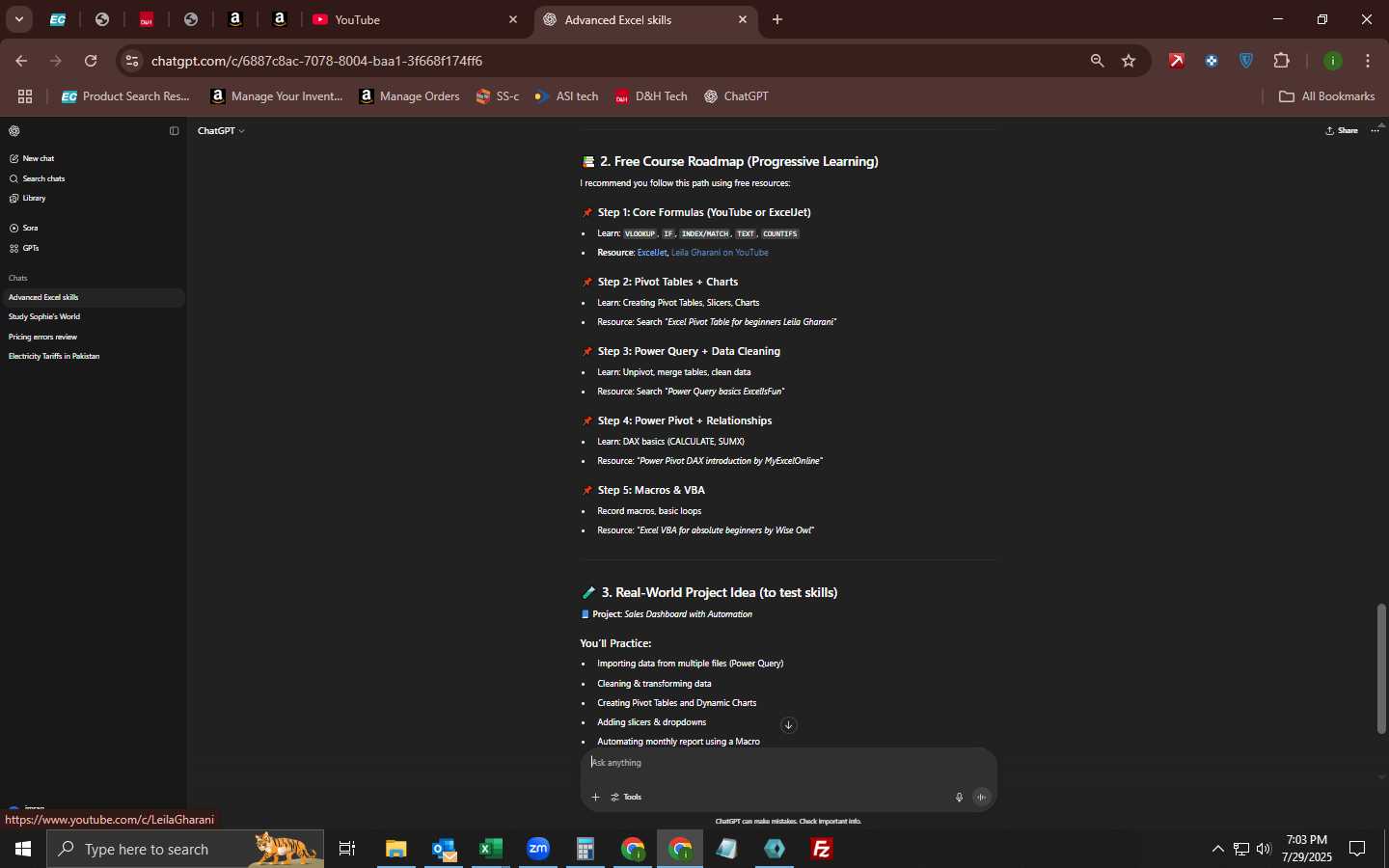The image size is (1389, 868).
Task: Reload the current page
Action: 91,61
